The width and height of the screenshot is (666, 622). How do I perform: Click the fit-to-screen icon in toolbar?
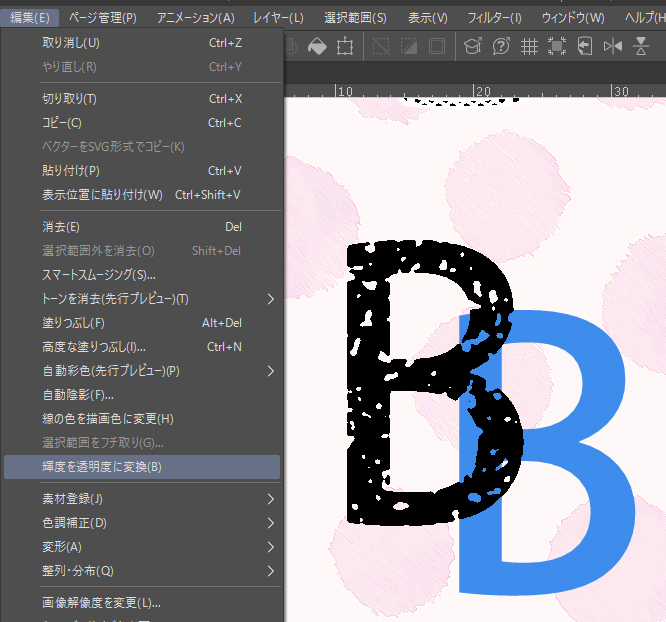pyautogui.click(x=557, y=47)
